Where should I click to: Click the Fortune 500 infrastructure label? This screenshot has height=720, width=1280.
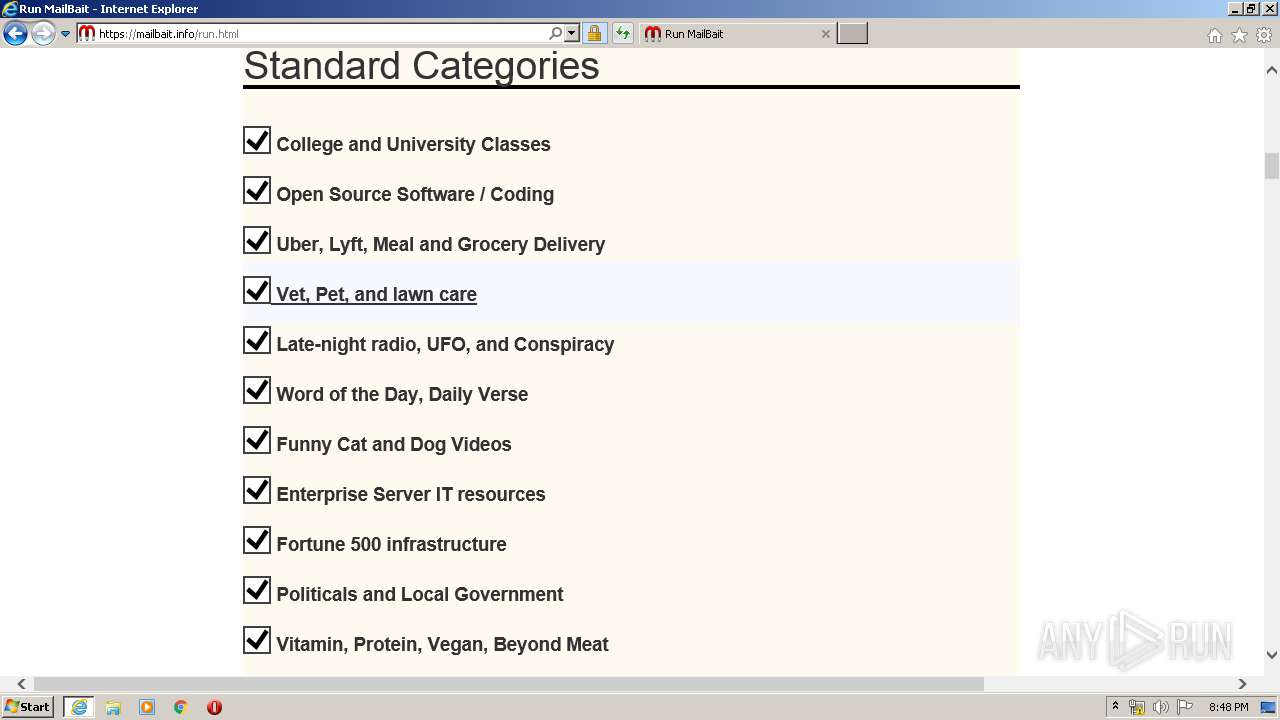coord(391,544)
